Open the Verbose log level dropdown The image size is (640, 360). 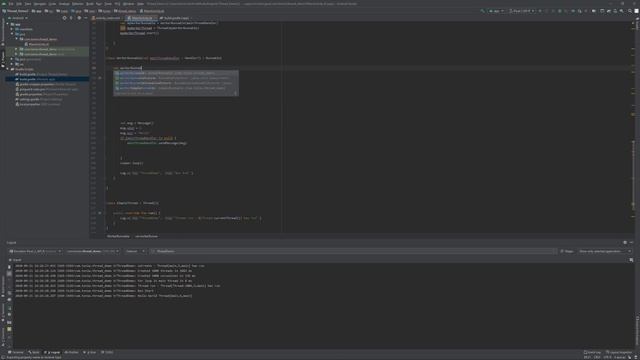(135, 251)
